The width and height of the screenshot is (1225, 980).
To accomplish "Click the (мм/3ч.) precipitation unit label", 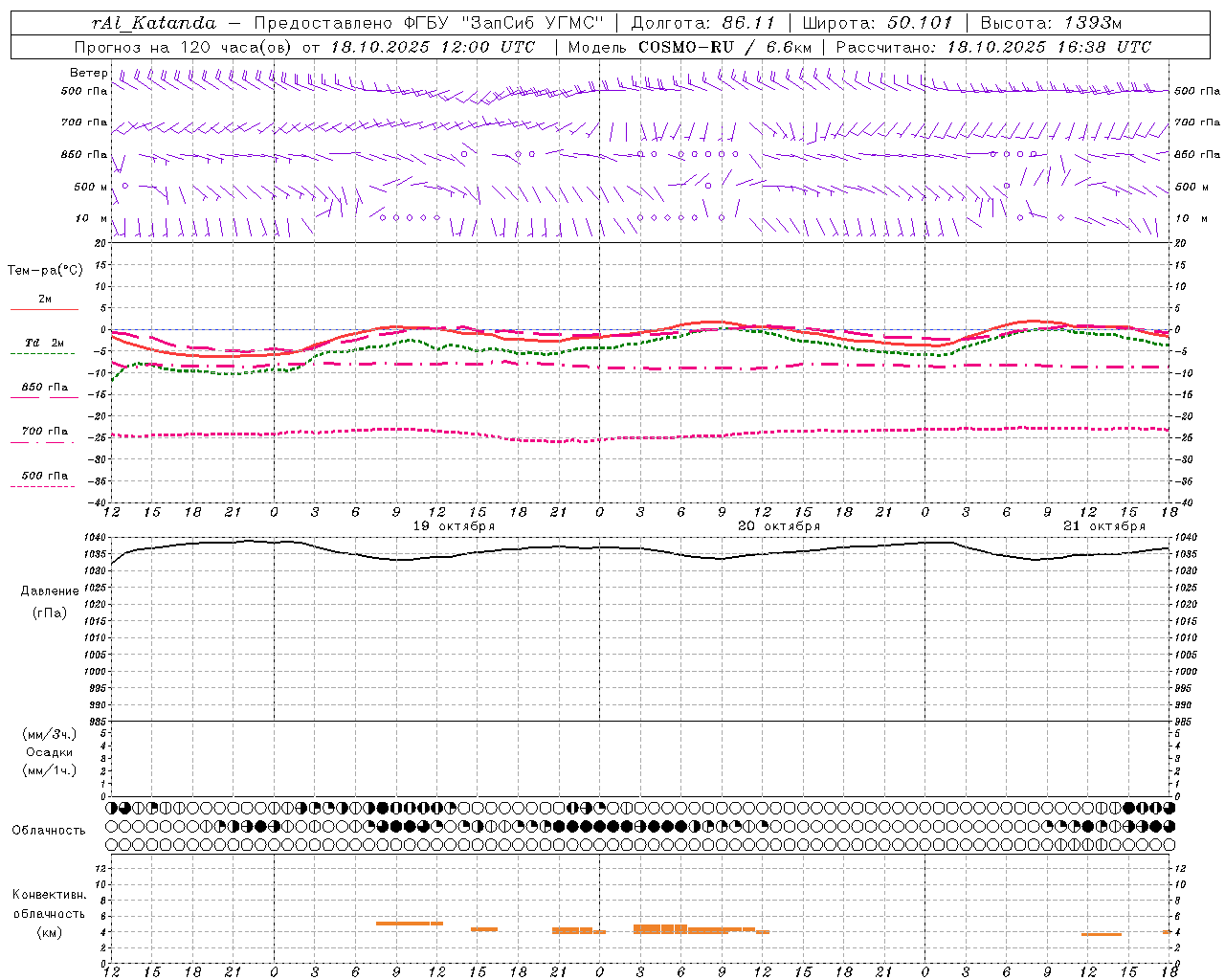I will (50, 734).
